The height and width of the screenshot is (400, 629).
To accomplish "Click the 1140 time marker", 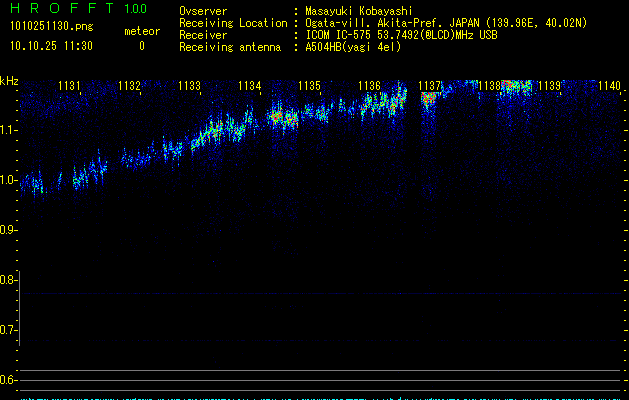I will (610, 86).
